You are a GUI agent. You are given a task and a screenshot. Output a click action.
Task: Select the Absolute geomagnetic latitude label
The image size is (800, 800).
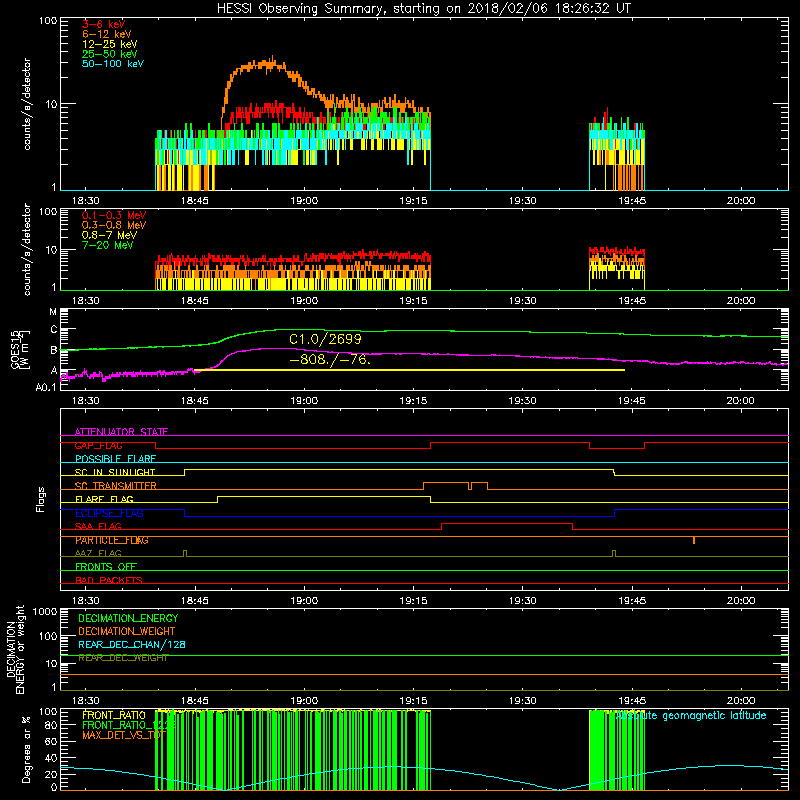tap(691, 716)
